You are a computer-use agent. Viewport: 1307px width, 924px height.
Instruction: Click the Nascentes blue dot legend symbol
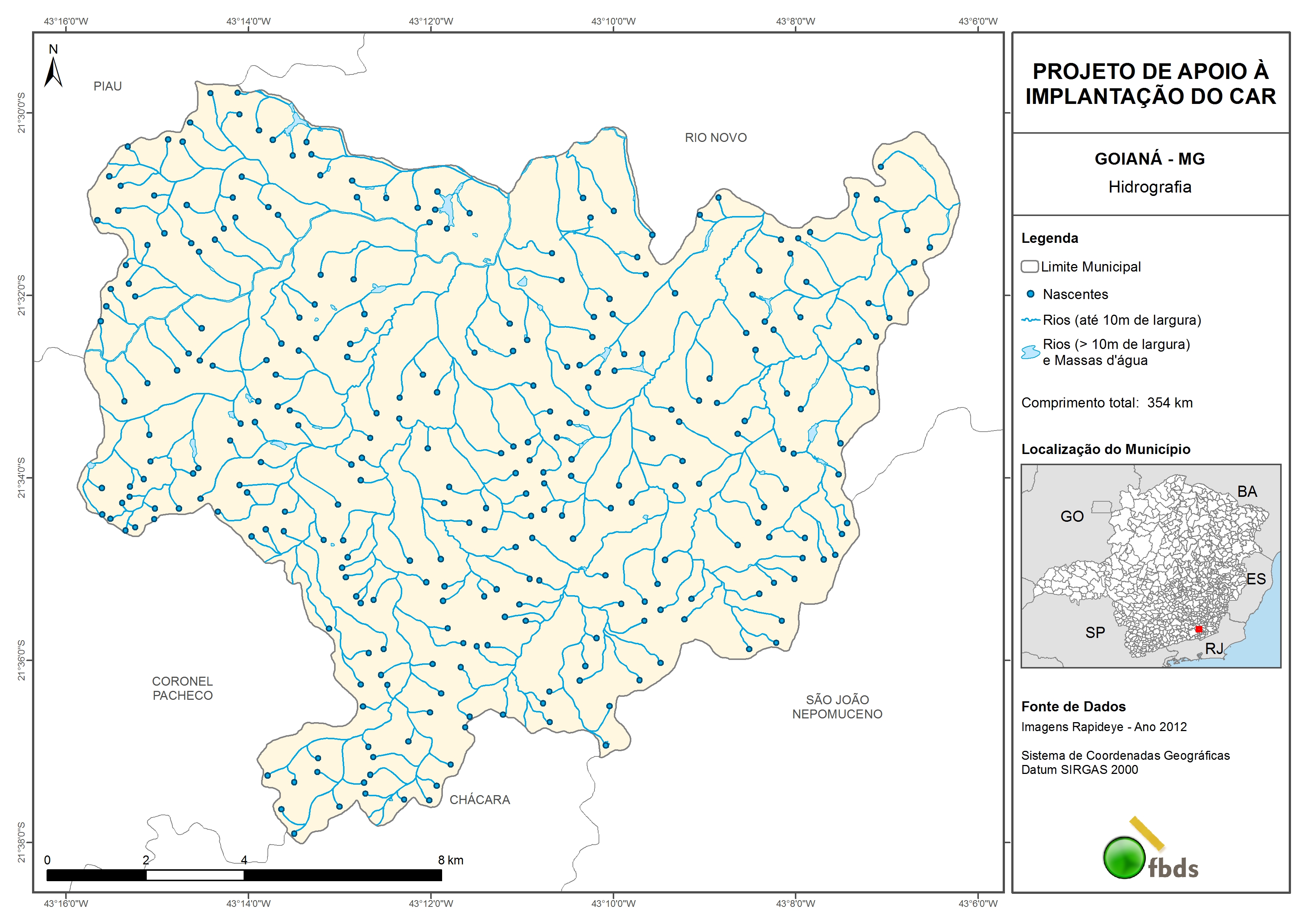tap(1030, 294)
